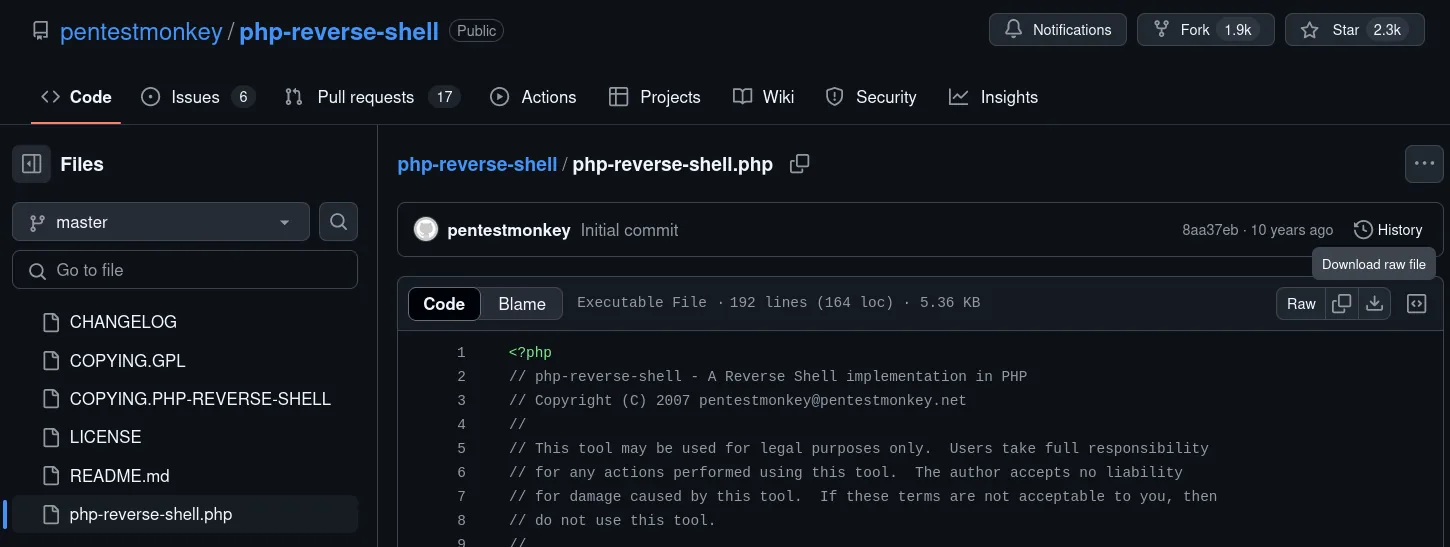Select the Code view toggle
This screenshot has width=1450, height=547.
(x=444, y=304)
